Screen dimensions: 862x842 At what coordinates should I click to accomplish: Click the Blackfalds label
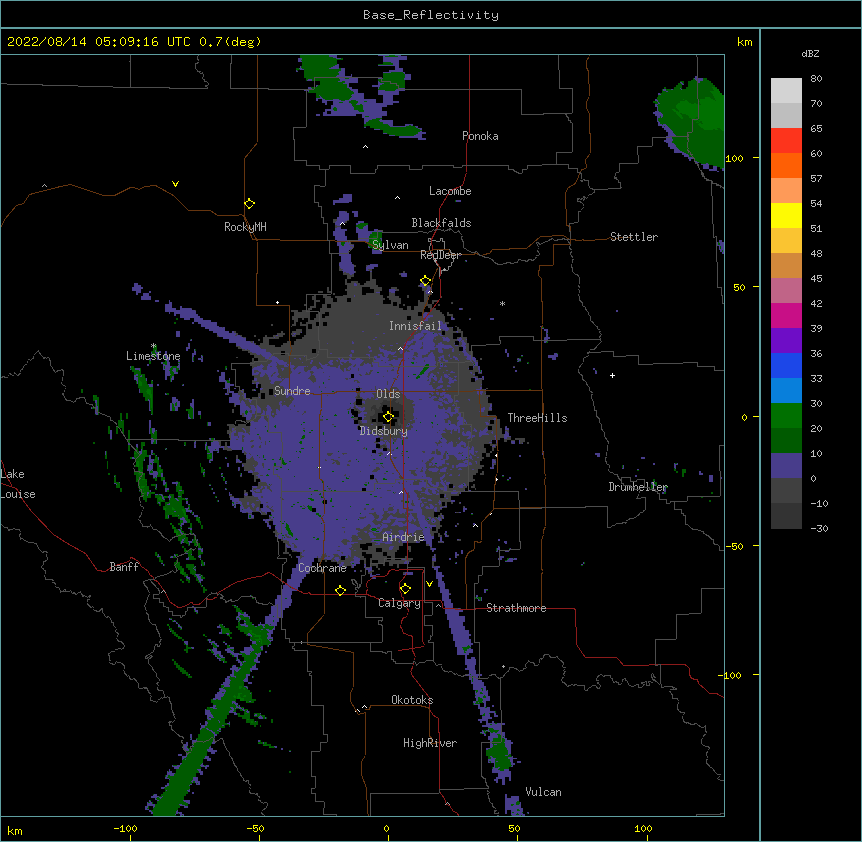click(441, 223)
